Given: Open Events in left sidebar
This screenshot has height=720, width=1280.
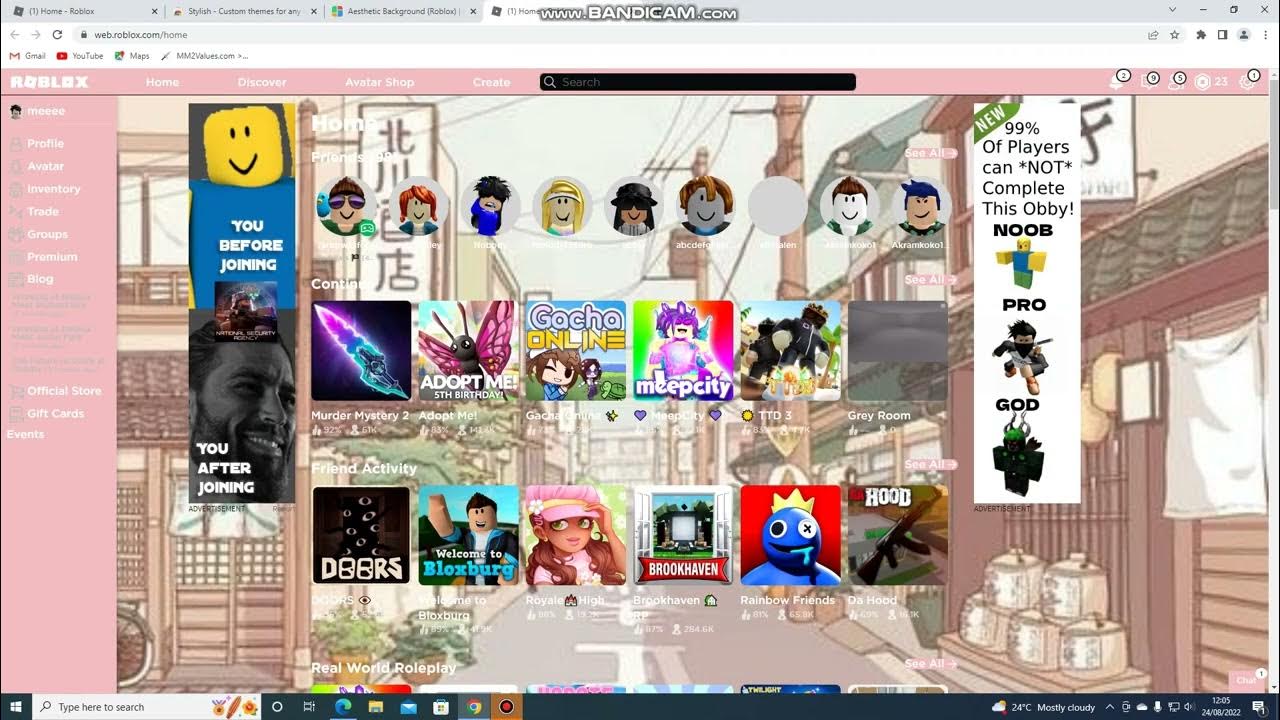Looking at the screenshot, I should (x=25, y=434).
